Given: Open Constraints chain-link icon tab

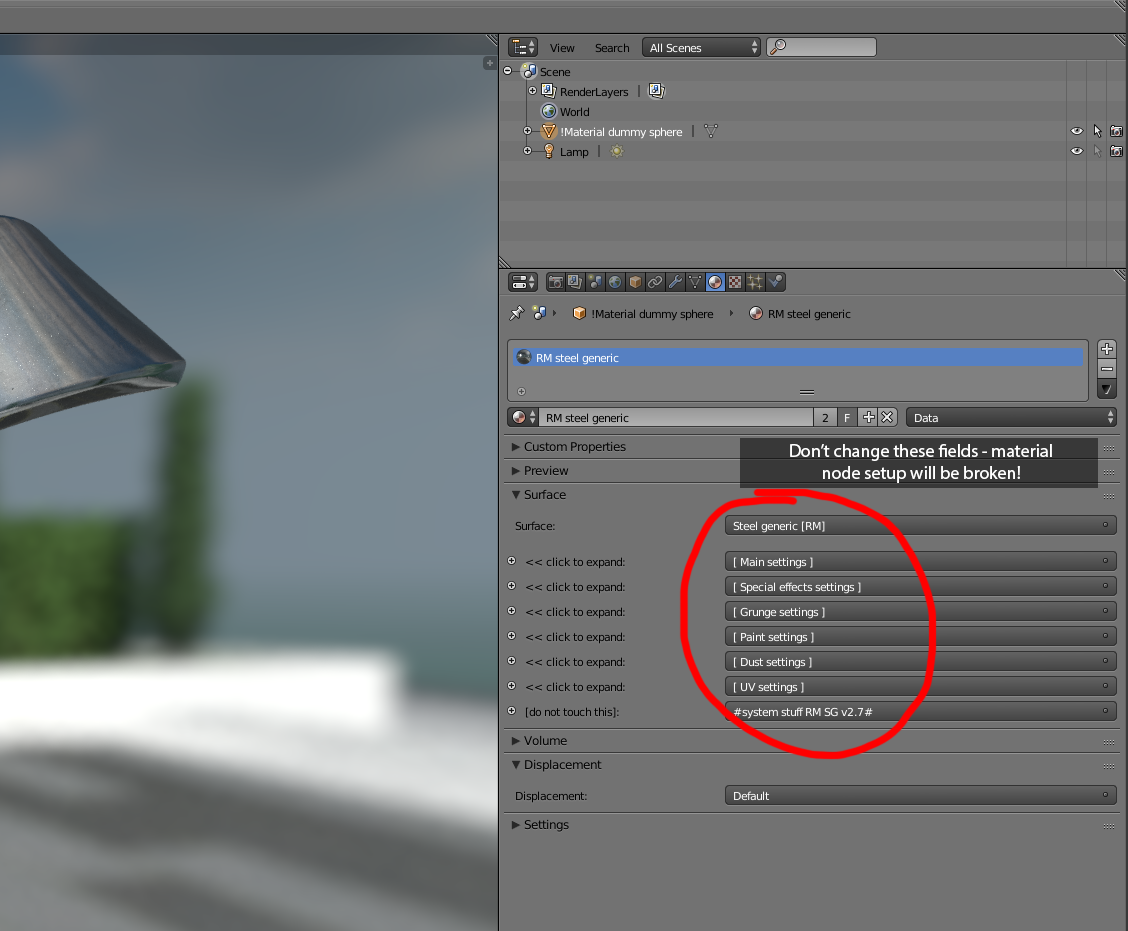Looking at the screenshot, I should [x=655, y=283].
